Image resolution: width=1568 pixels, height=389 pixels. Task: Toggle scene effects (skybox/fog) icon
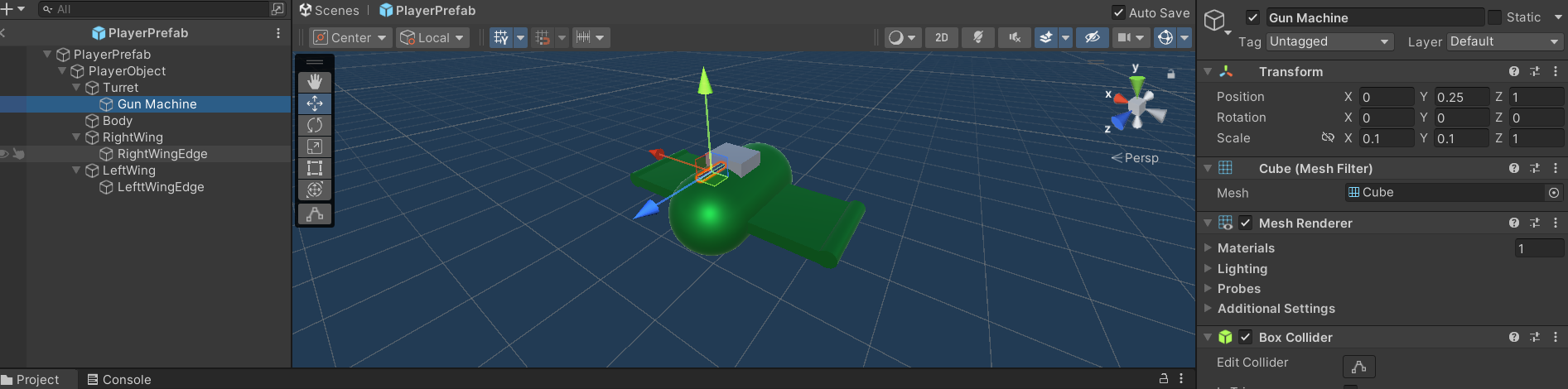1046,37
